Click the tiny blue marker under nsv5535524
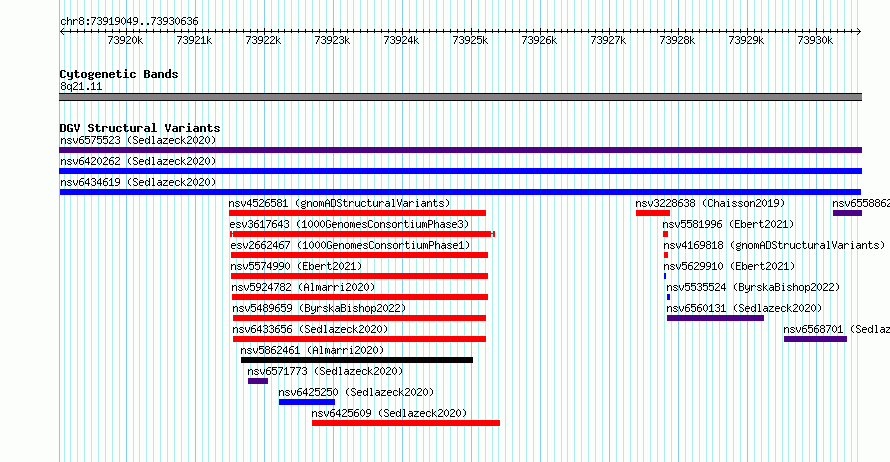 coord(668,297)
